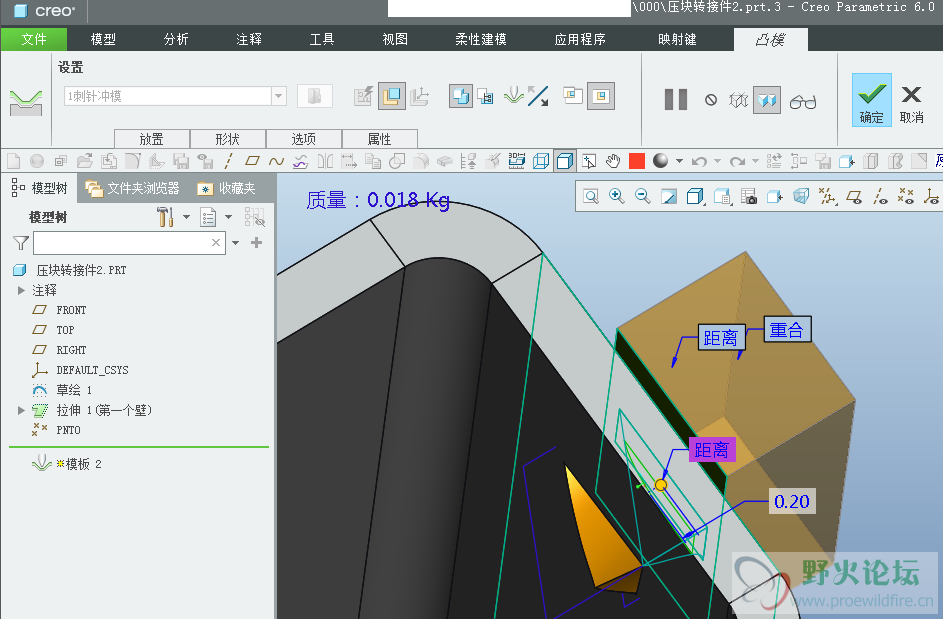This screenshot has height=619, width=943.
Task: Open the saved orientations icon
Action: tap(722, 196)
